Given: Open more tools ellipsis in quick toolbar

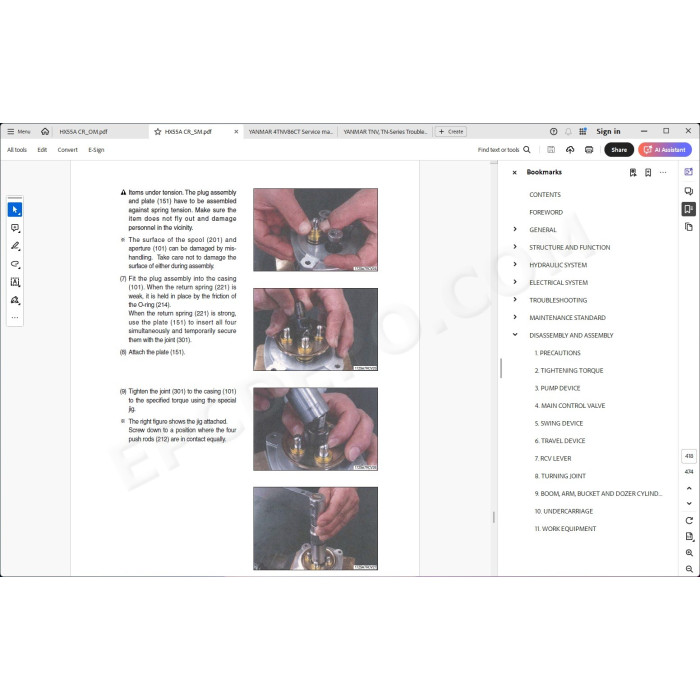Looking at the screenshot, I should pyautogui.click(x=15, y=318).
